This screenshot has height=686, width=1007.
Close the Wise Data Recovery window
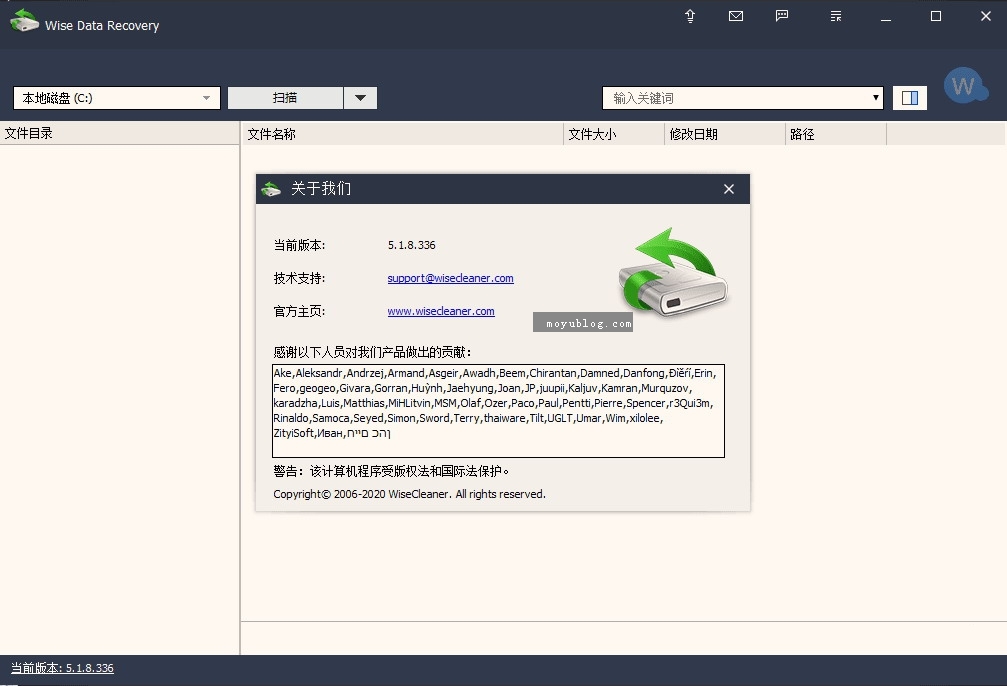pyautogui.click(x=986, y=17)
